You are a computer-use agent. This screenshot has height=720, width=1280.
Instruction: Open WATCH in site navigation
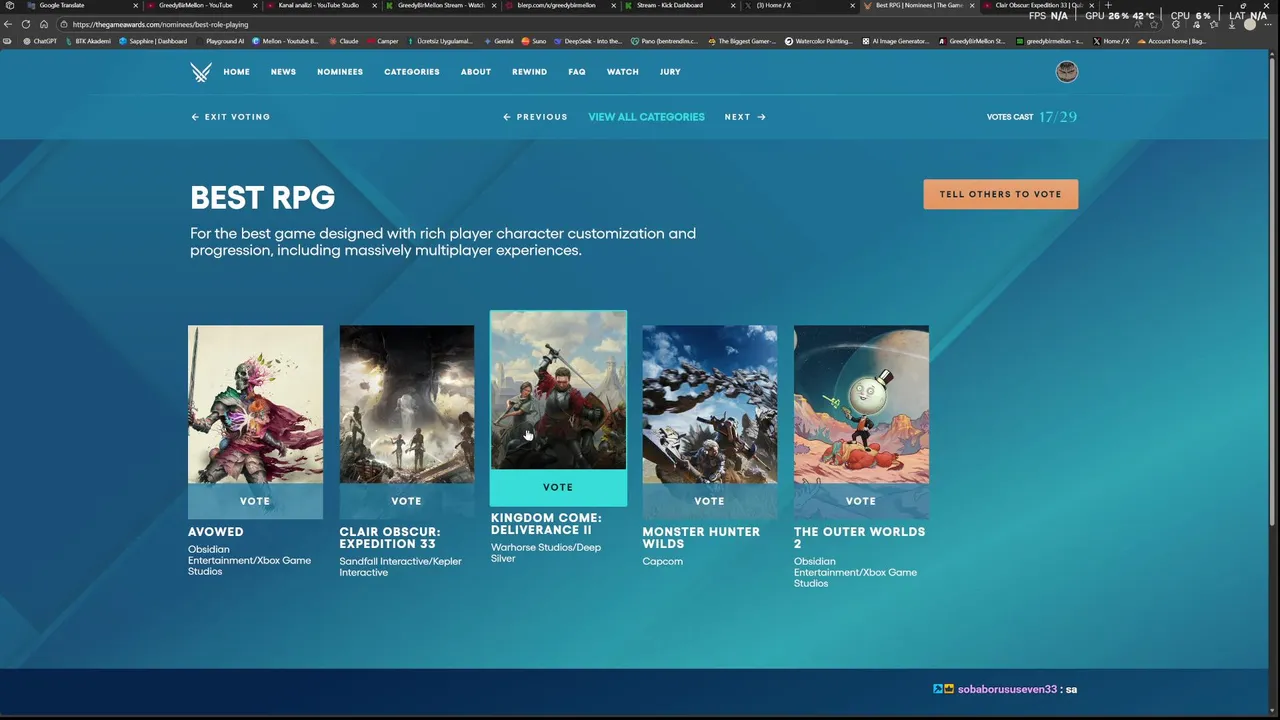pos(623,72)
